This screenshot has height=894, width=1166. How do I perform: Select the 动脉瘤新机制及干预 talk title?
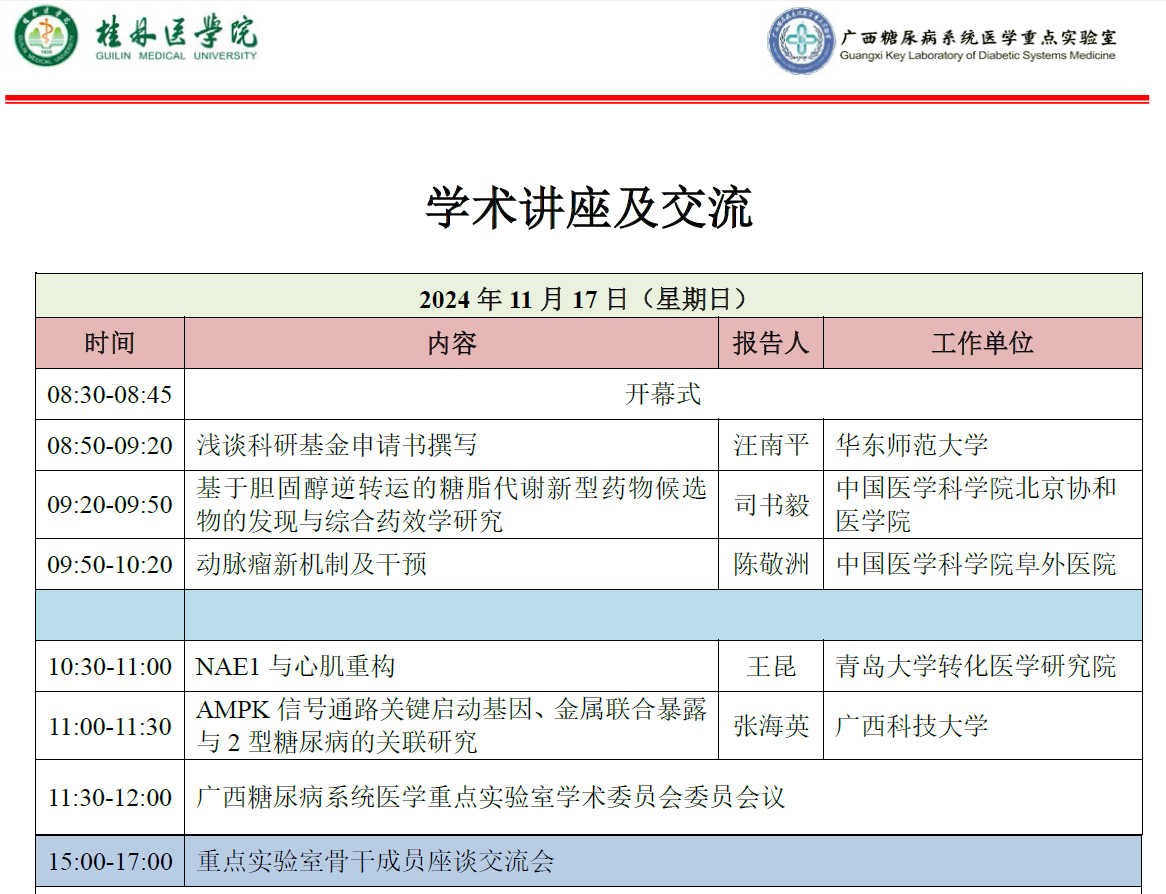312,565
